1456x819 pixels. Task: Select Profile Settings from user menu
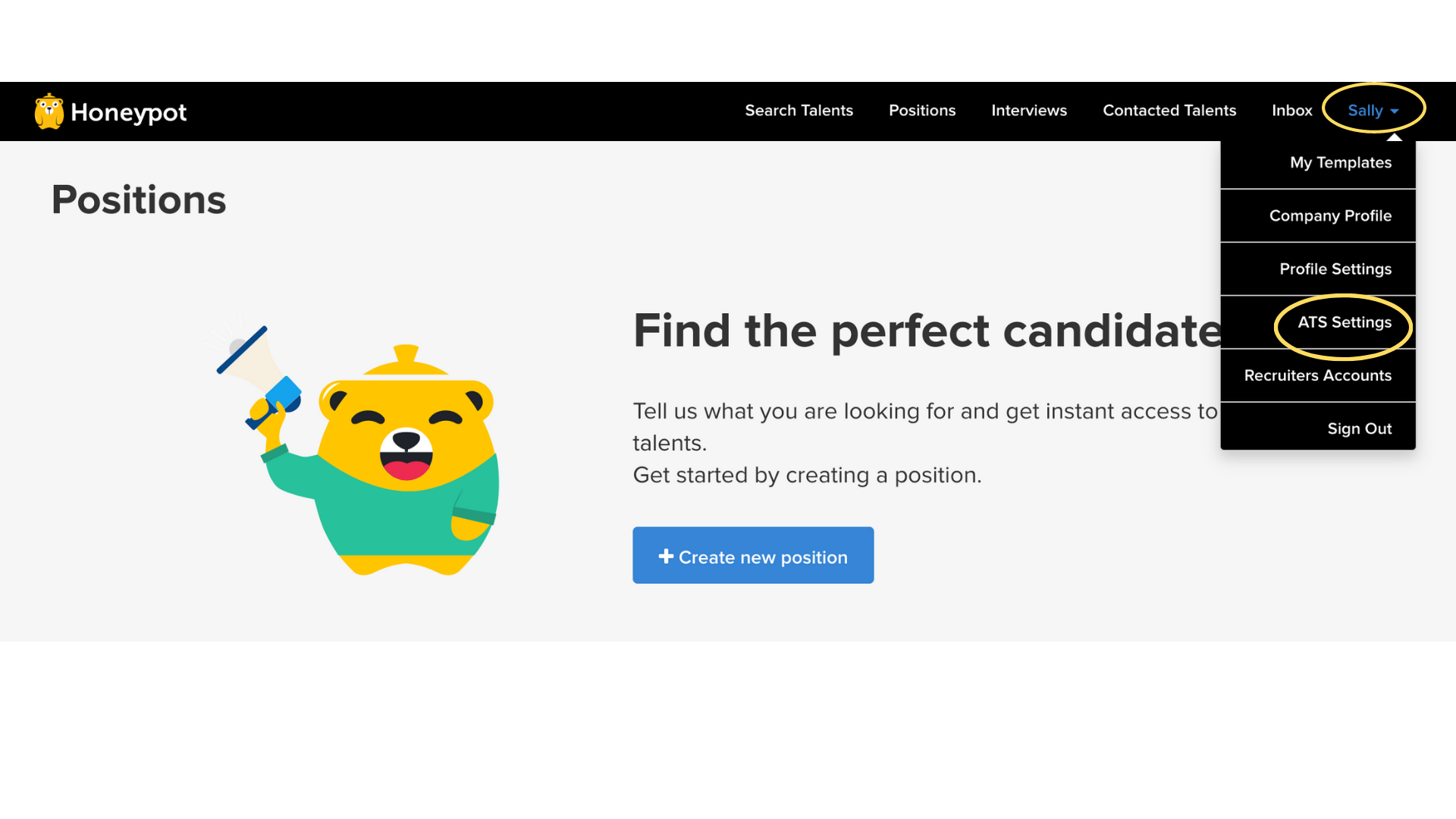1335,269
